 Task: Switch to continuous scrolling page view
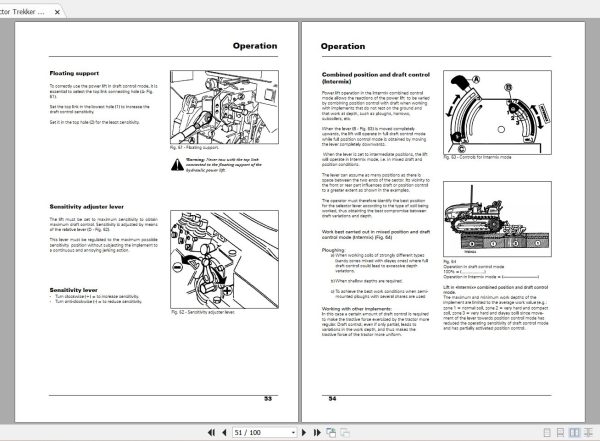pos(560,433)
